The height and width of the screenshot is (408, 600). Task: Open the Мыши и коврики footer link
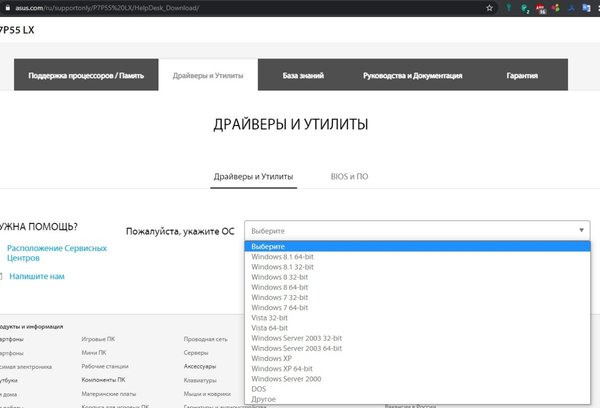pos(207,394)
